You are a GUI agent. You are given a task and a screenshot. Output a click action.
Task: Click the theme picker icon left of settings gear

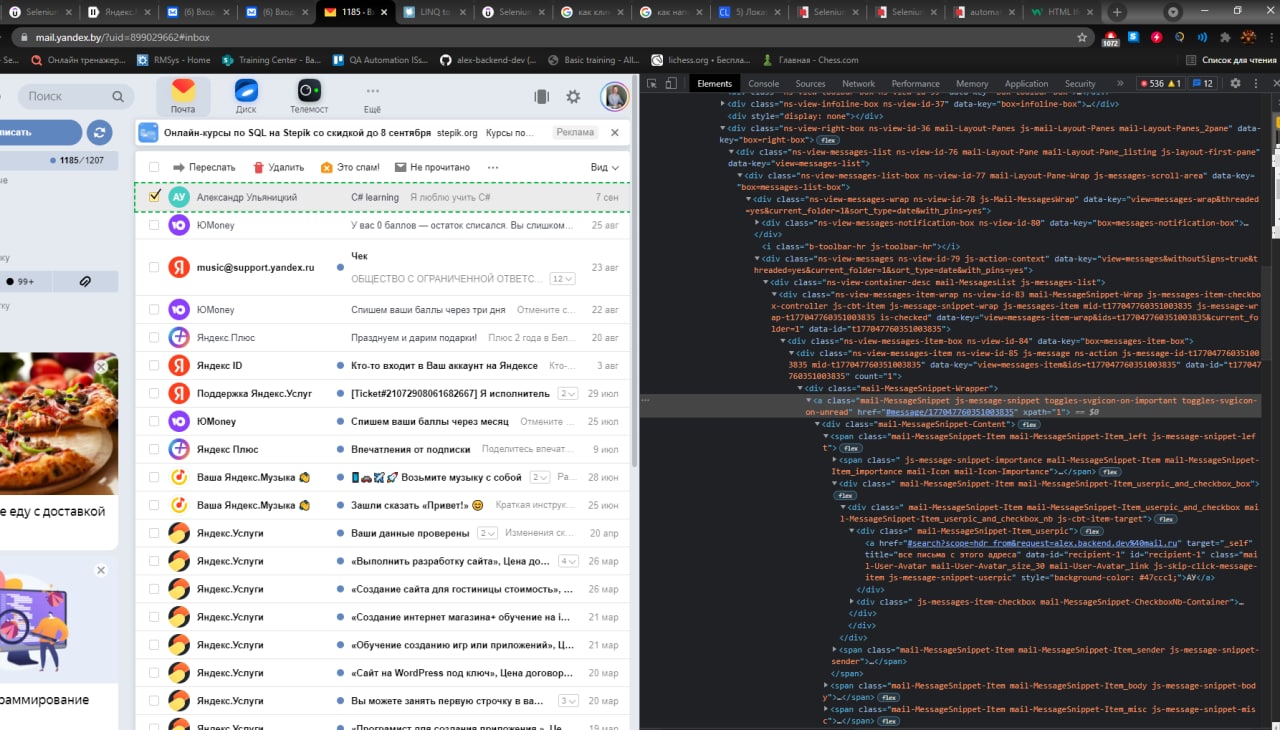pos(541,97)
